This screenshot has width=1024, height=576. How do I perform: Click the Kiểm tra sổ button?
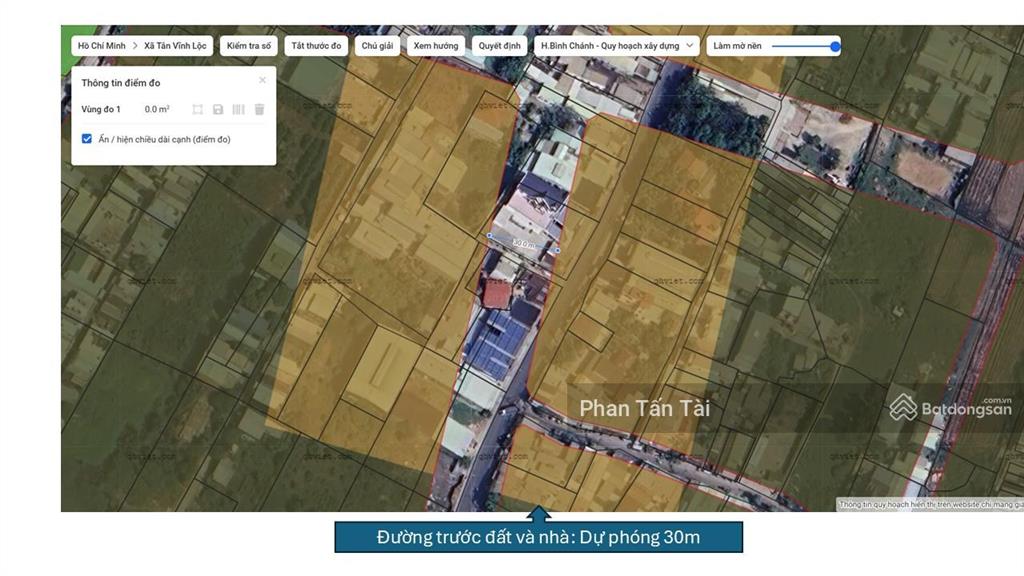pos(248,46)
